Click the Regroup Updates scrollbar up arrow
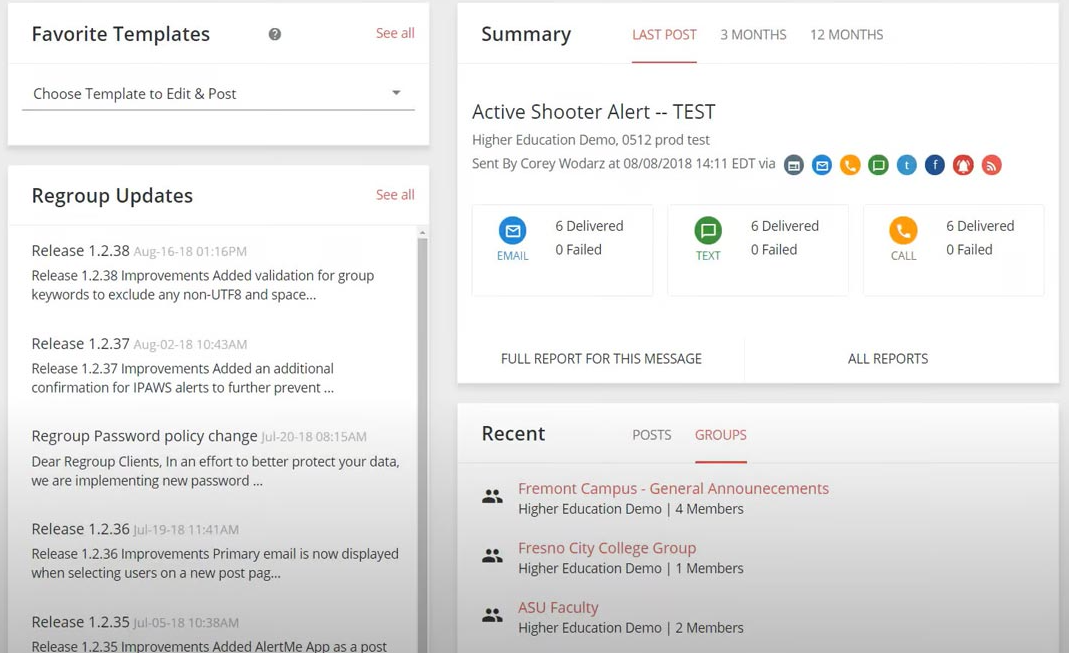Screen dimensions: 1069x653 (422, 233)
